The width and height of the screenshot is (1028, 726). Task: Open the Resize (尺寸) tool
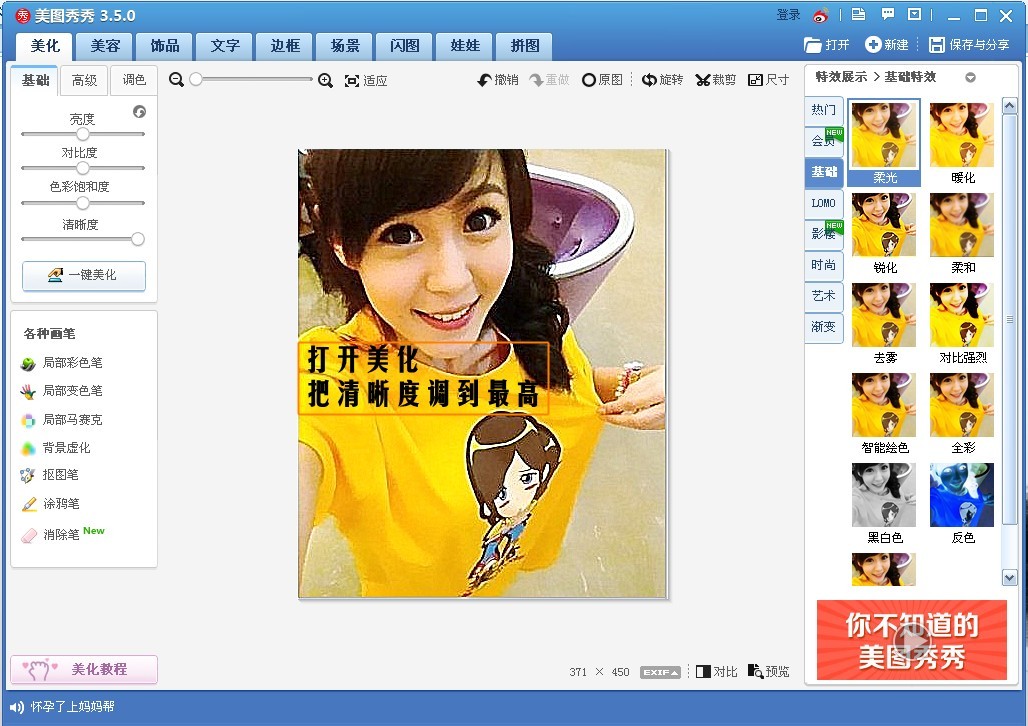pos(768,80)
